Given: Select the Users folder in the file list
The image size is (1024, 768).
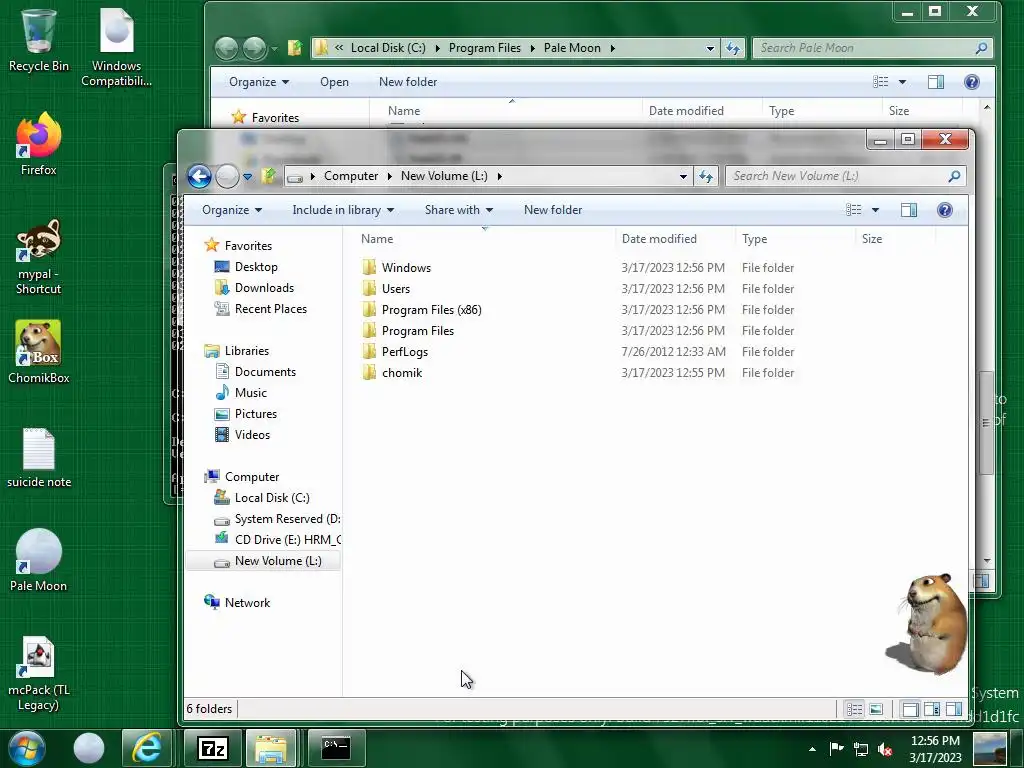Looking at the screenshot, I should point(396,288).
